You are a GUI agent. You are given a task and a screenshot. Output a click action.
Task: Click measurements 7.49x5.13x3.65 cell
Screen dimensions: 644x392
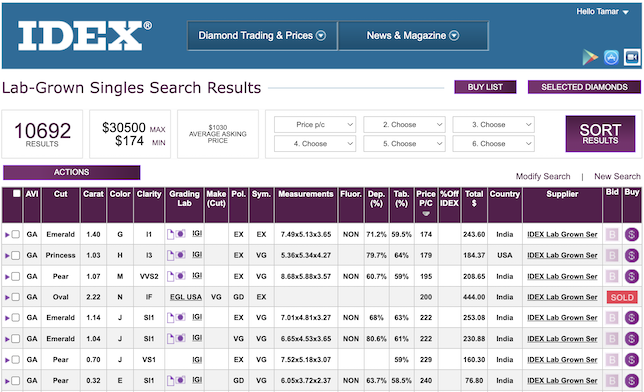pos(306,234)
